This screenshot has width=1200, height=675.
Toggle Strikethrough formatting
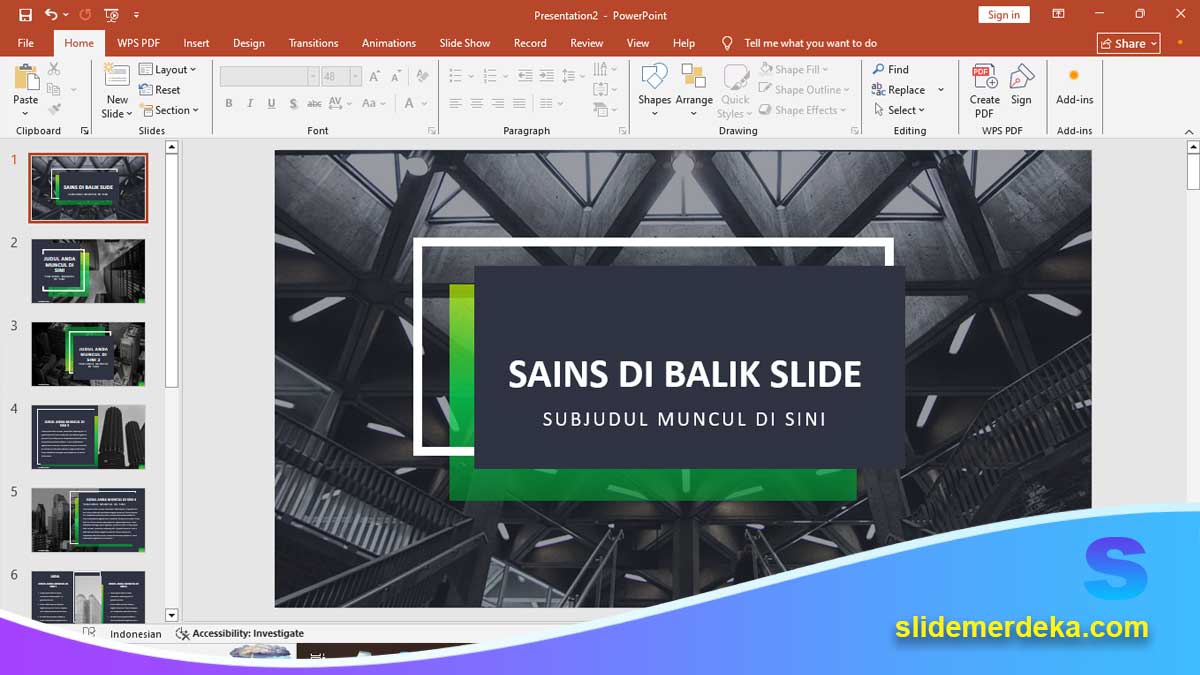(x=315, y=103)
